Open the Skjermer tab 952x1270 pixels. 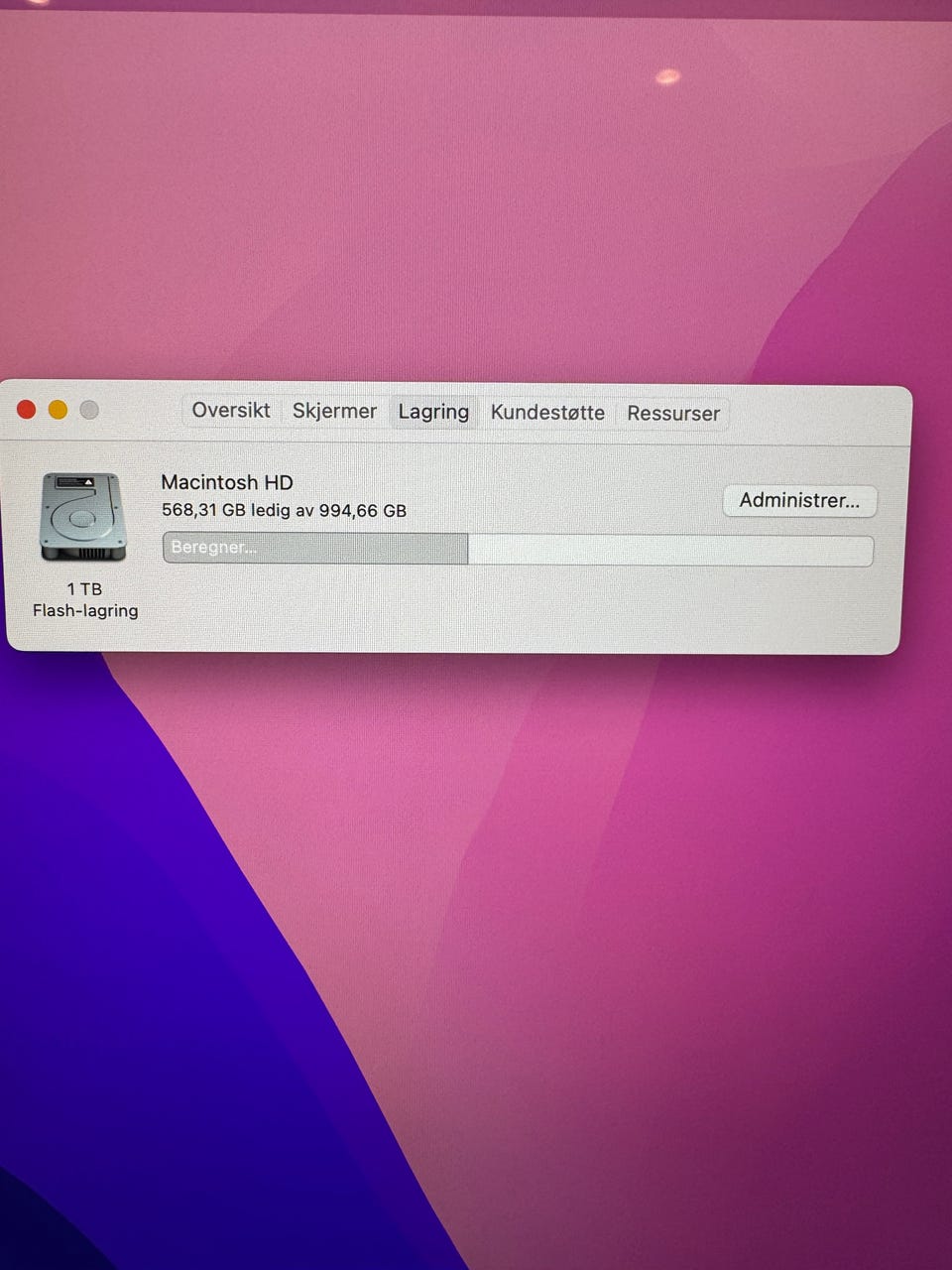pyautogui.click(x=334, y=411)
